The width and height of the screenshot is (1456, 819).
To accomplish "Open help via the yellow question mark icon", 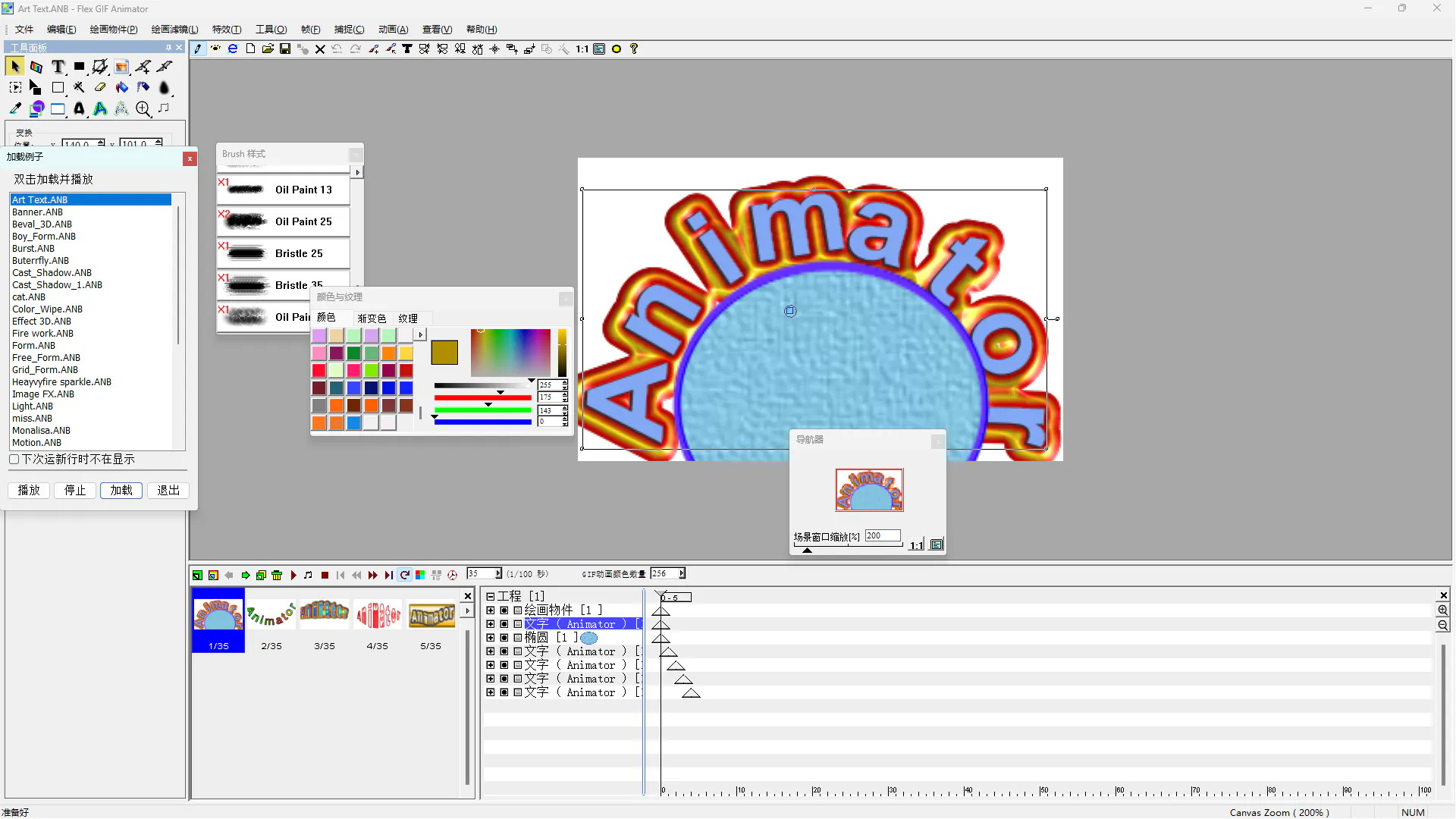I will coord(634,49).
